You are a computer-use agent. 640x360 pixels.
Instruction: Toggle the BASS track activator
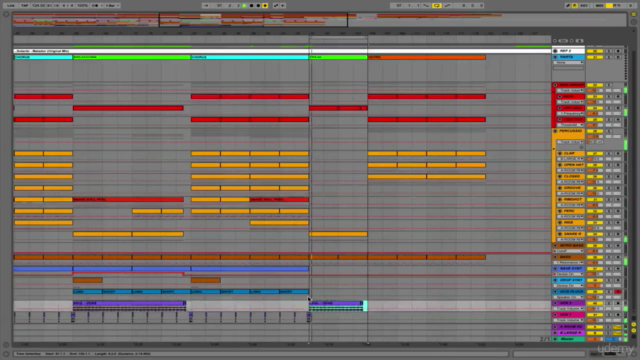click(595, 258)
